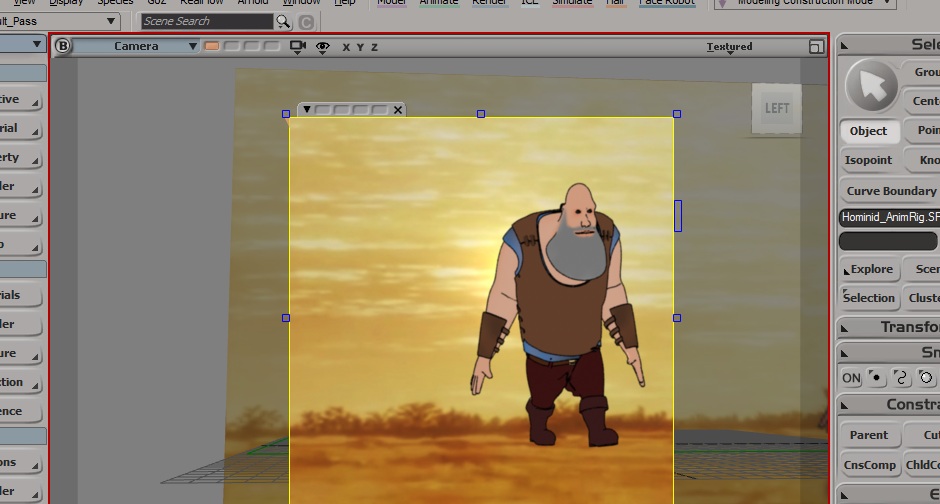Click the C button beside scene search
This screenshot has width=940, height=504.
(x=306, y=22)
